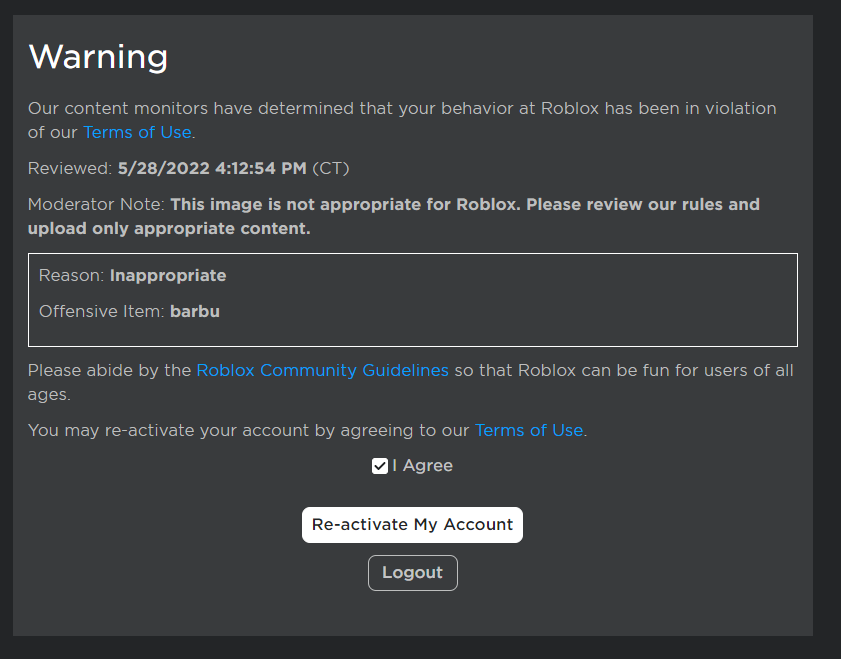Viewport: 841px width, 659px height.
Task: Click the offensive item name barbu
Action: tap(195, 311)
